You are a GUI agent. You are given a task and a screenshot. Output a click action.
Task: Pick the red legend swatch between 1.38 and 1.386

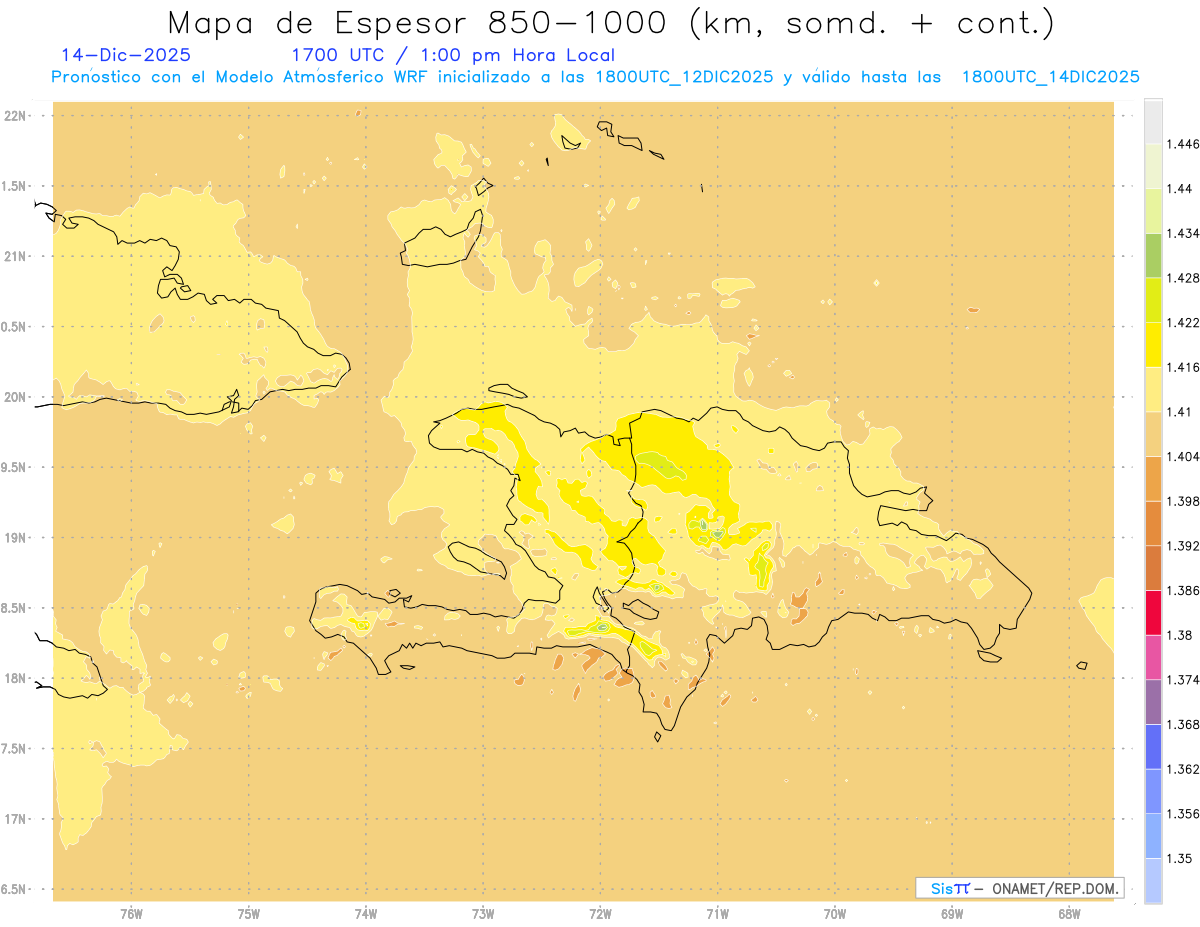point(1153,613)
